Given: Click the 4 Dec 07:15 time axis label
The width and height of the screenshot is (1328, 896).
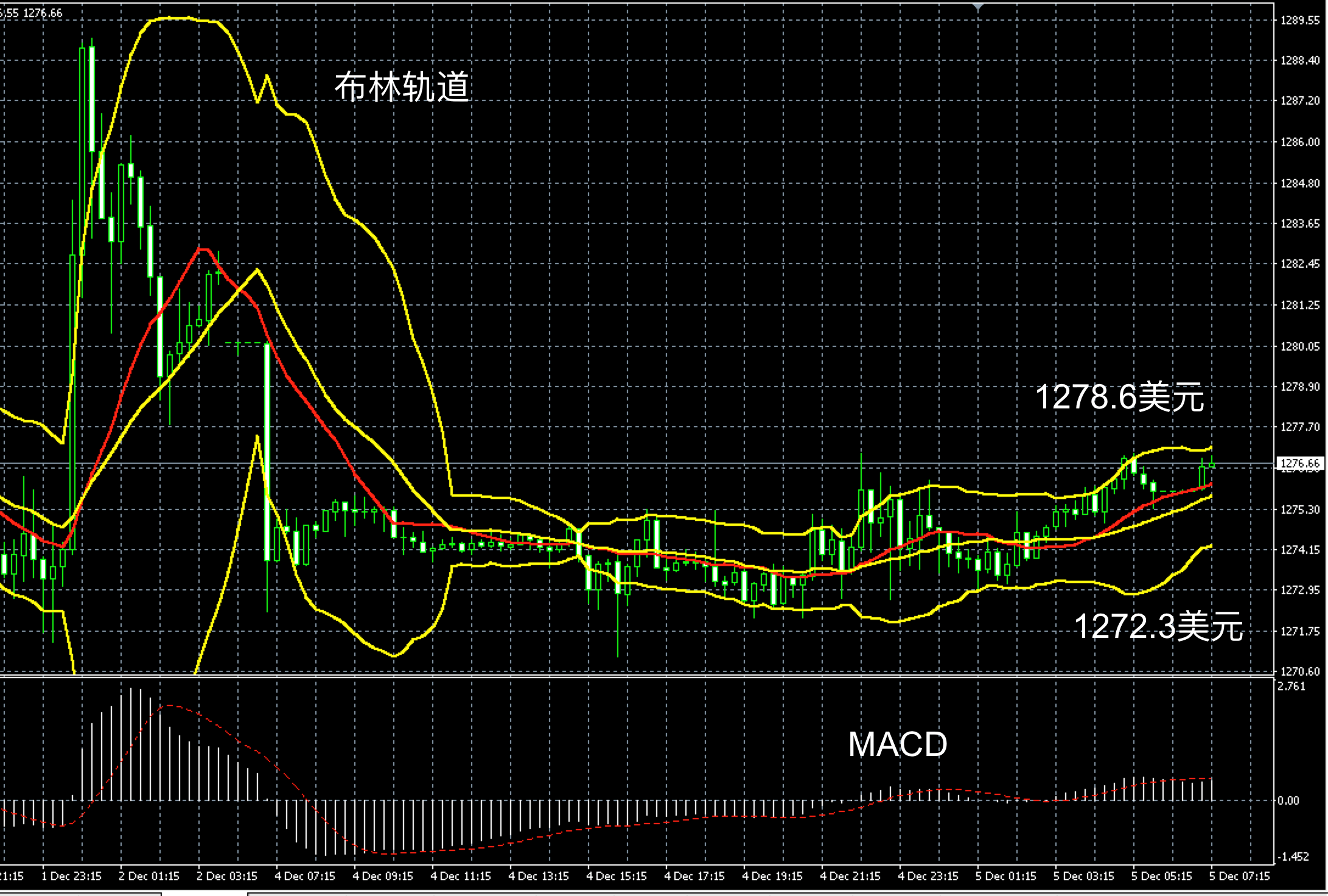Looking at the screenshot, I should [305, 877].
